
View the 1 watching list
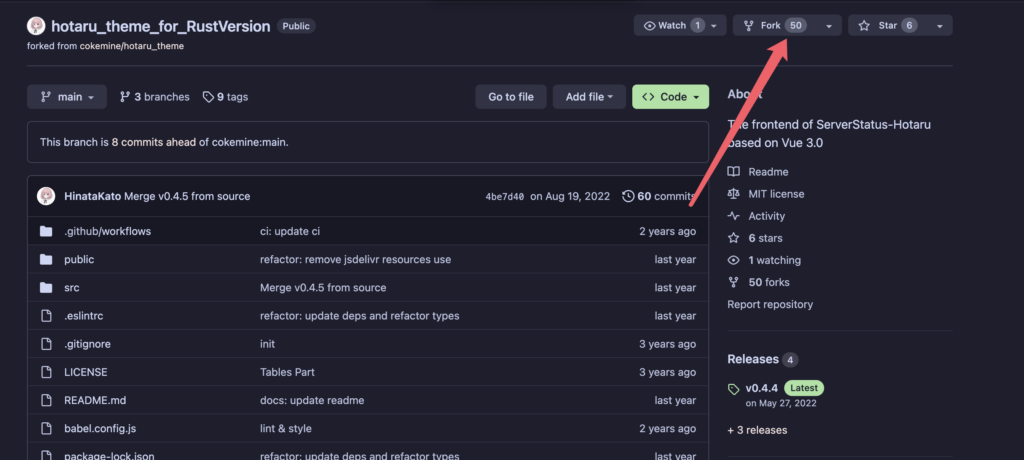pos(765,260)
